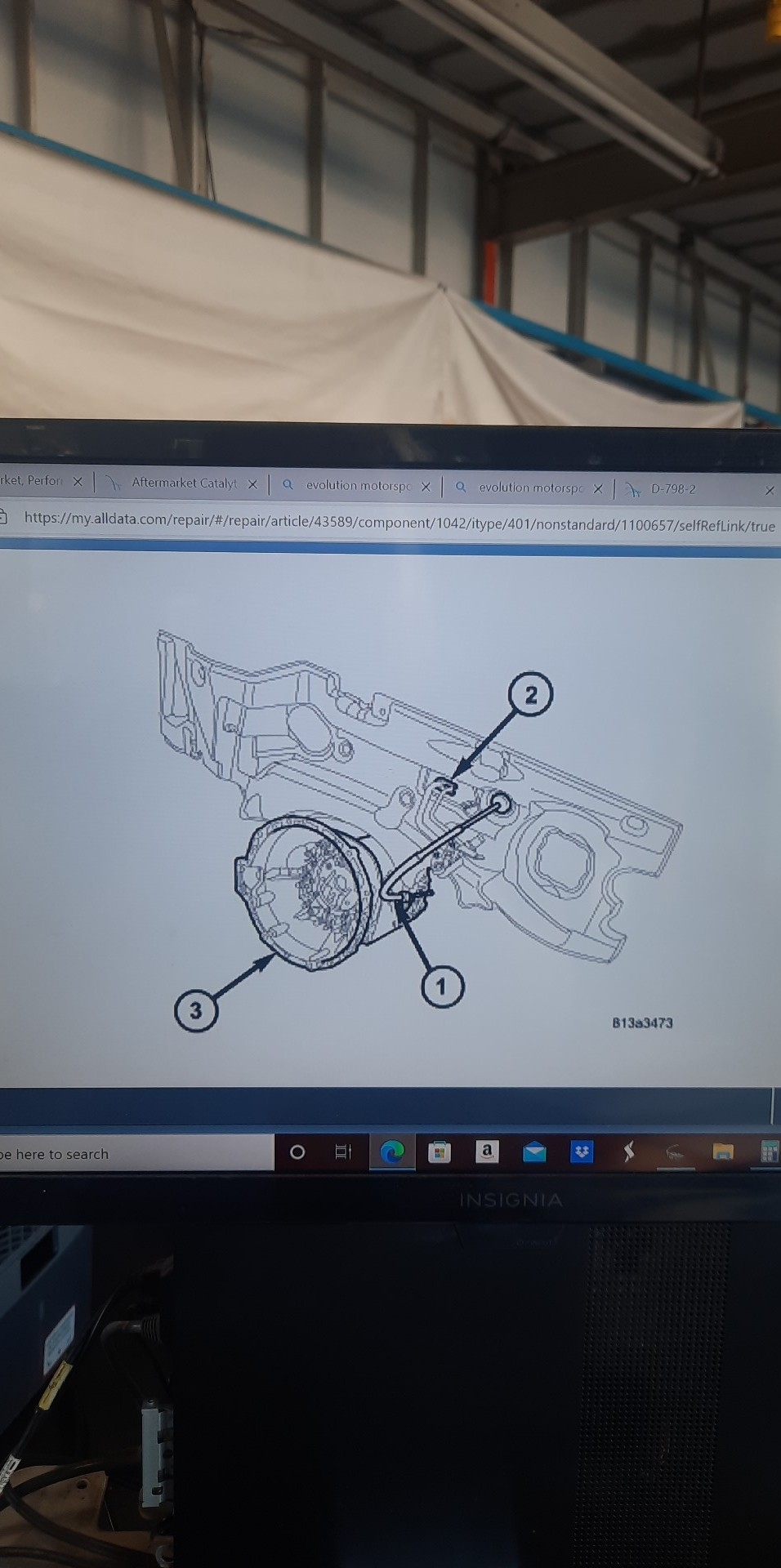Screen dimensions: 781x1568
Task: Click the white lightning-bolt taskbar icon
Action: 628,1152
